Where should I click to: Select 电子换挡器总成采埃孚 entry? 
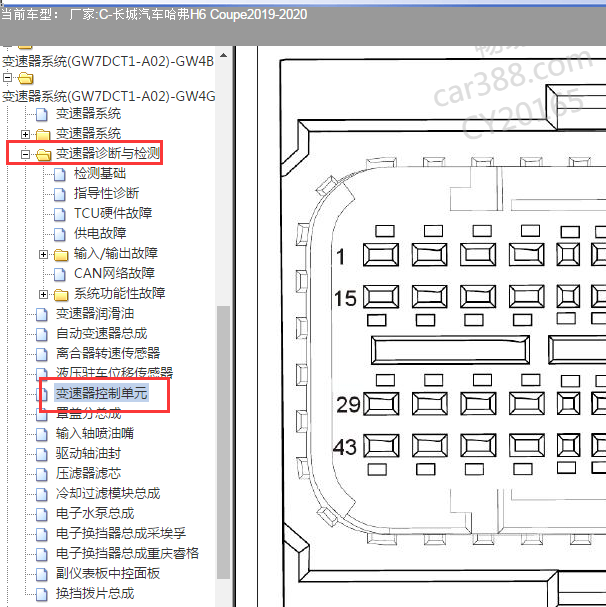click(121, 533)
